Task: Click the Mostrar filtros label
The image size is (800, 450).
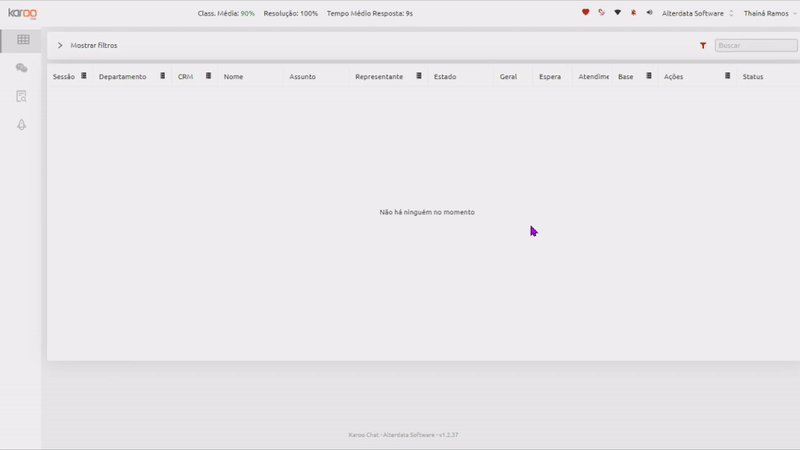Action: coord(94,45)
